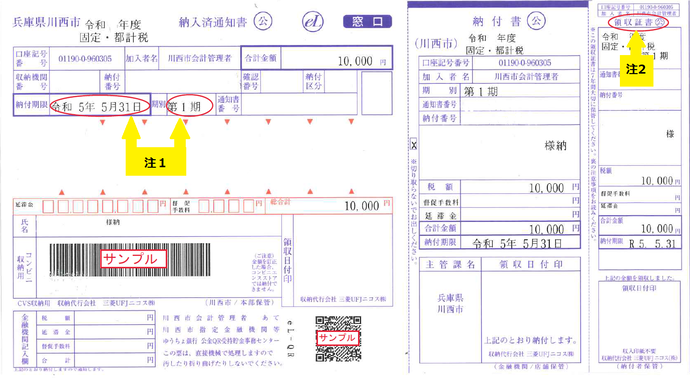
Task: Click the 総合計 label
Action: [280, 202]
